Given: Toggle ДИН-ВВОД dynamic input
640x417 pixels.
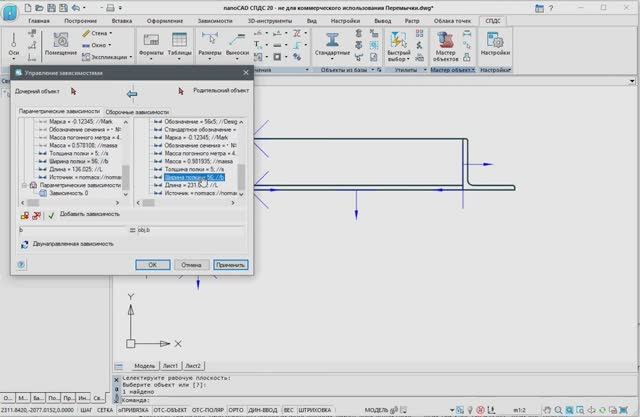Looking at the screenshot, I should pos(263,410).
